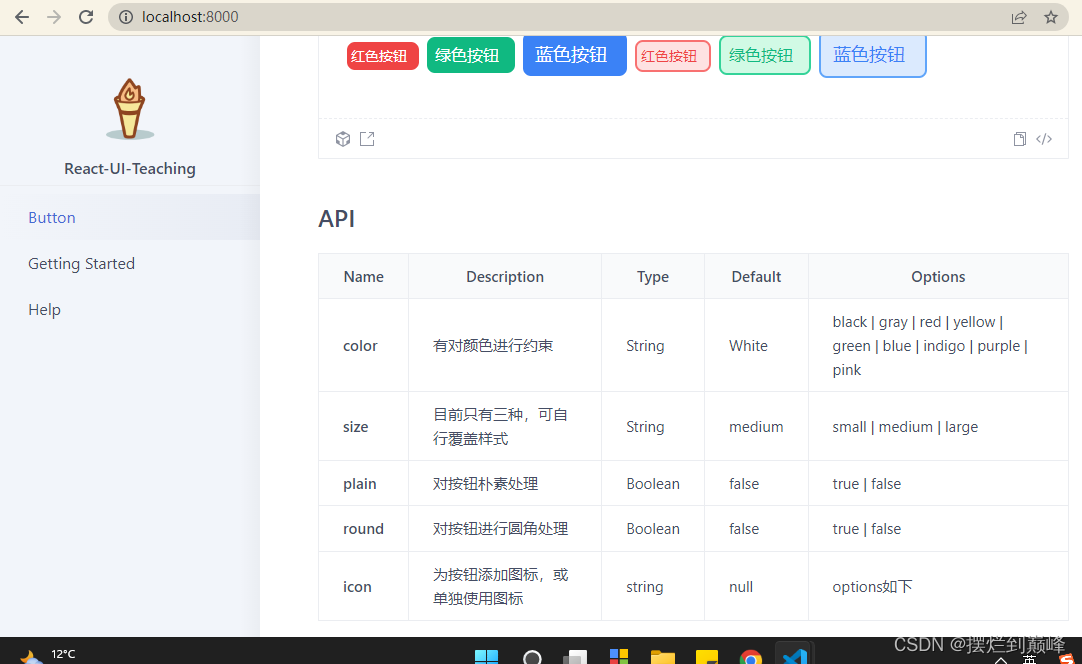Select Button in the sidebar navigation

51,217
